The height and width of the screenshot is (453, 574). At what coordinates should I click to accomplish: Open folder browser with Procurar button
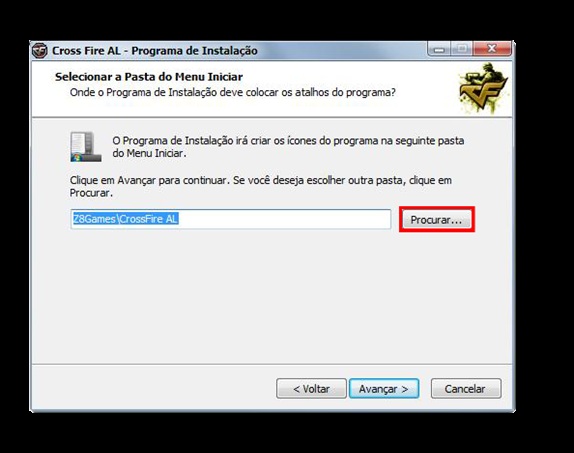pos(436,220)
